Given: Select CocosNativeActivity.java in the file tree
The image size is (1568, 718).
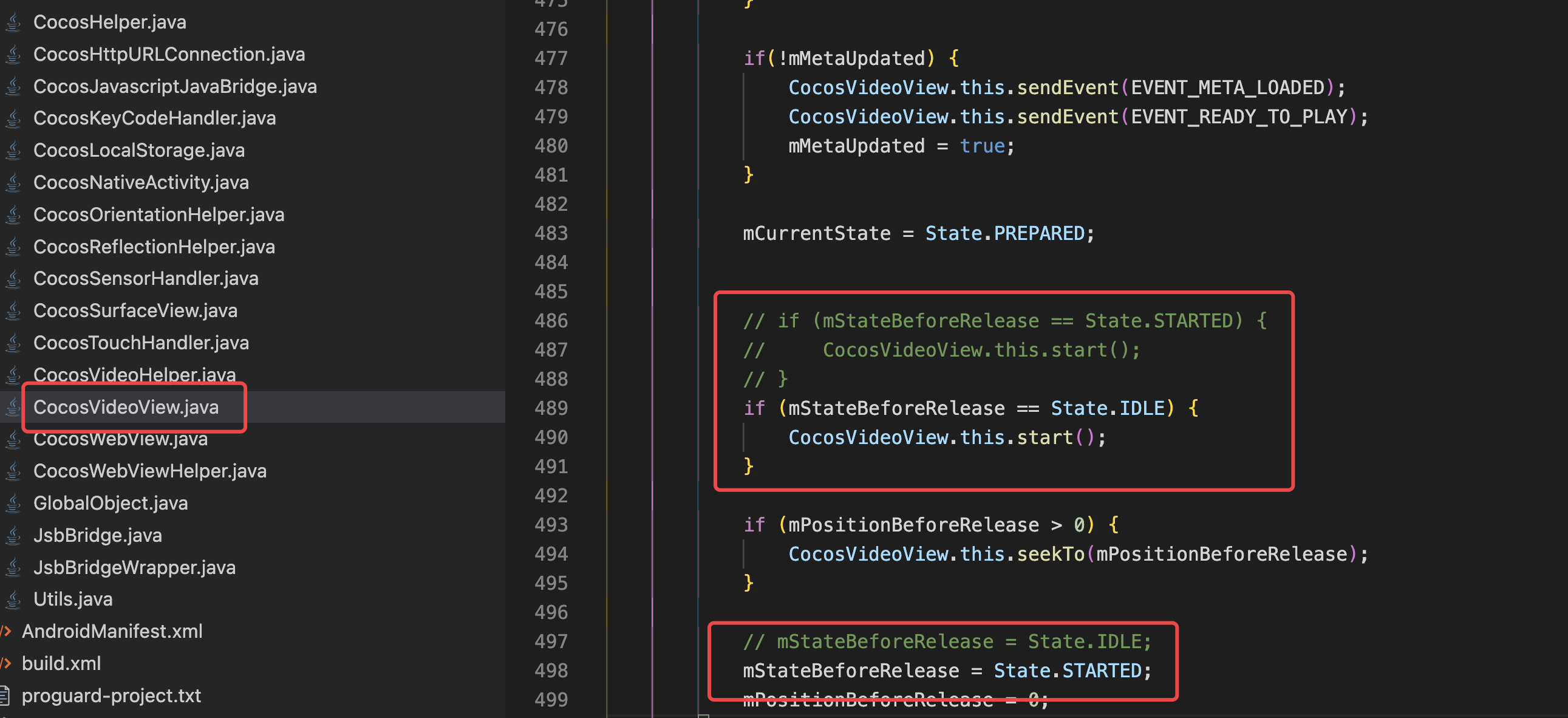Looking at the screenshot, I should click(141, 182).
